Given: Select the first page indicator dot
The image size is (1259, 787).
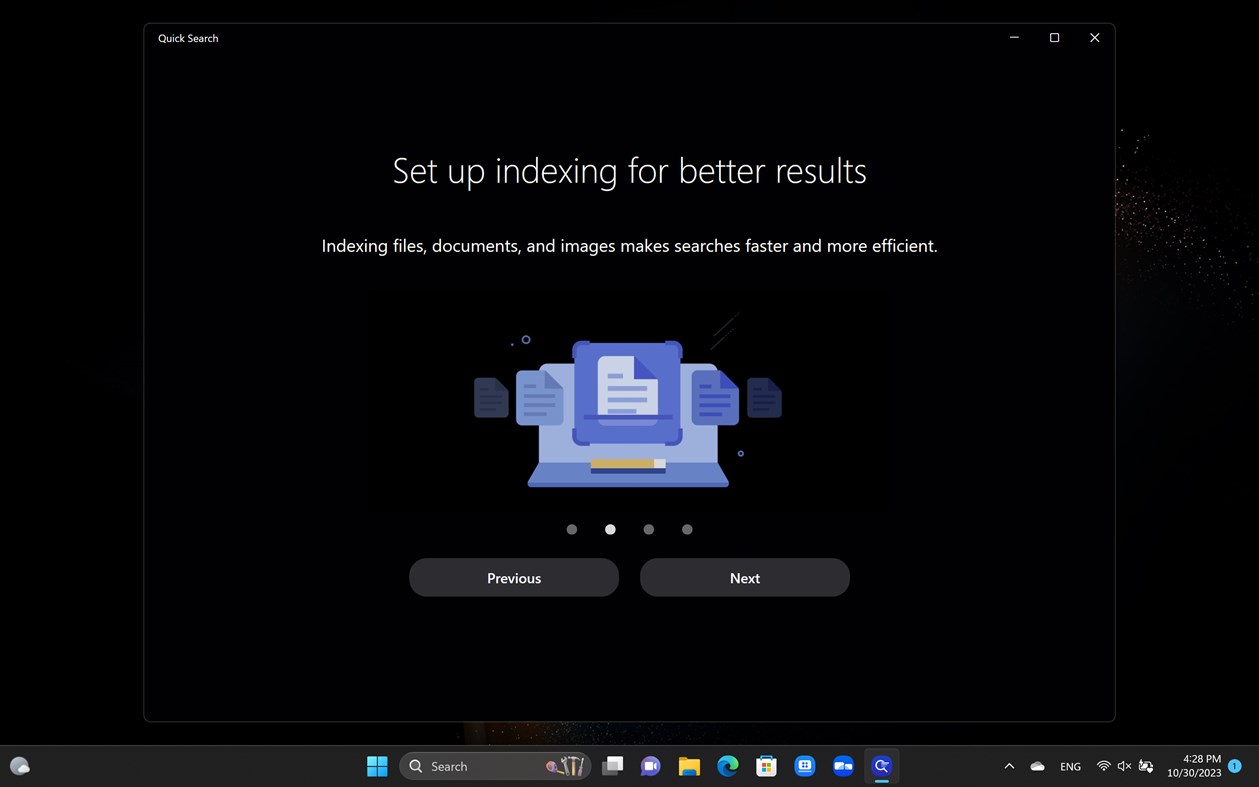Looking at the screenshot, I should pos(571,529).
